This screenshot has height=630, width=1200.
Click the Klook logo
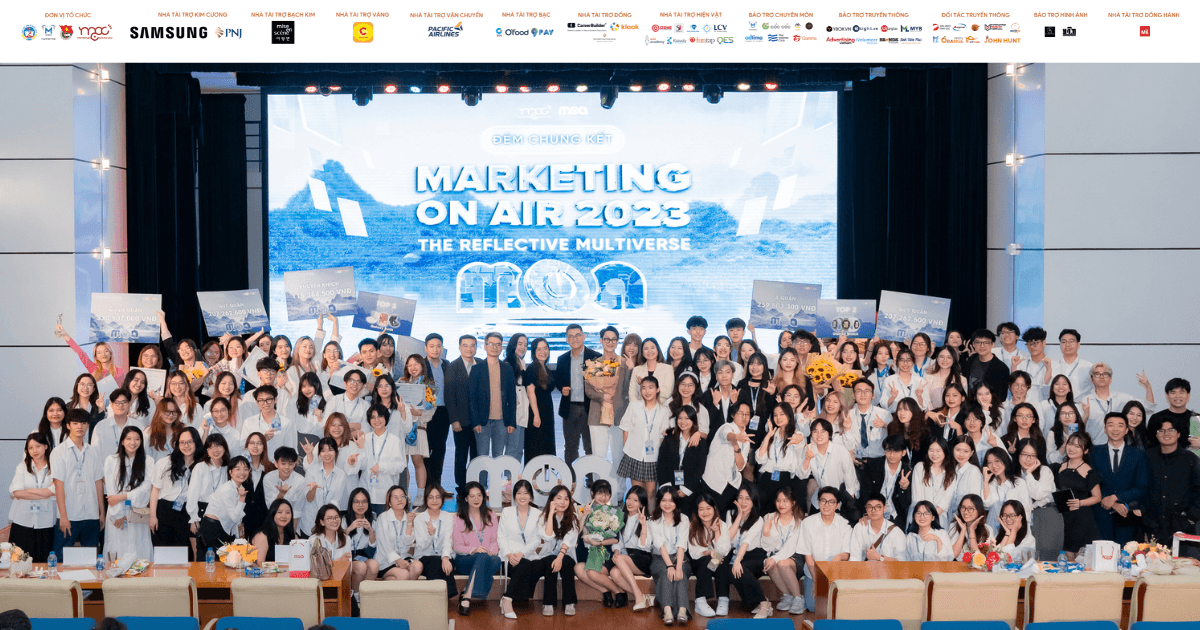(x=625, y=27)
